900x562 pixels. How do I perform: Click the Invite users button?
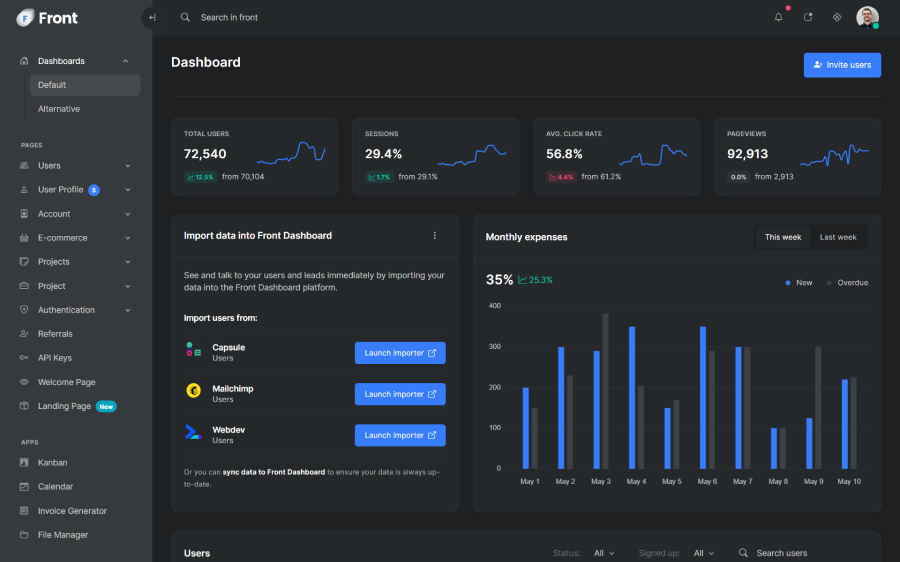tap(842, 65)
